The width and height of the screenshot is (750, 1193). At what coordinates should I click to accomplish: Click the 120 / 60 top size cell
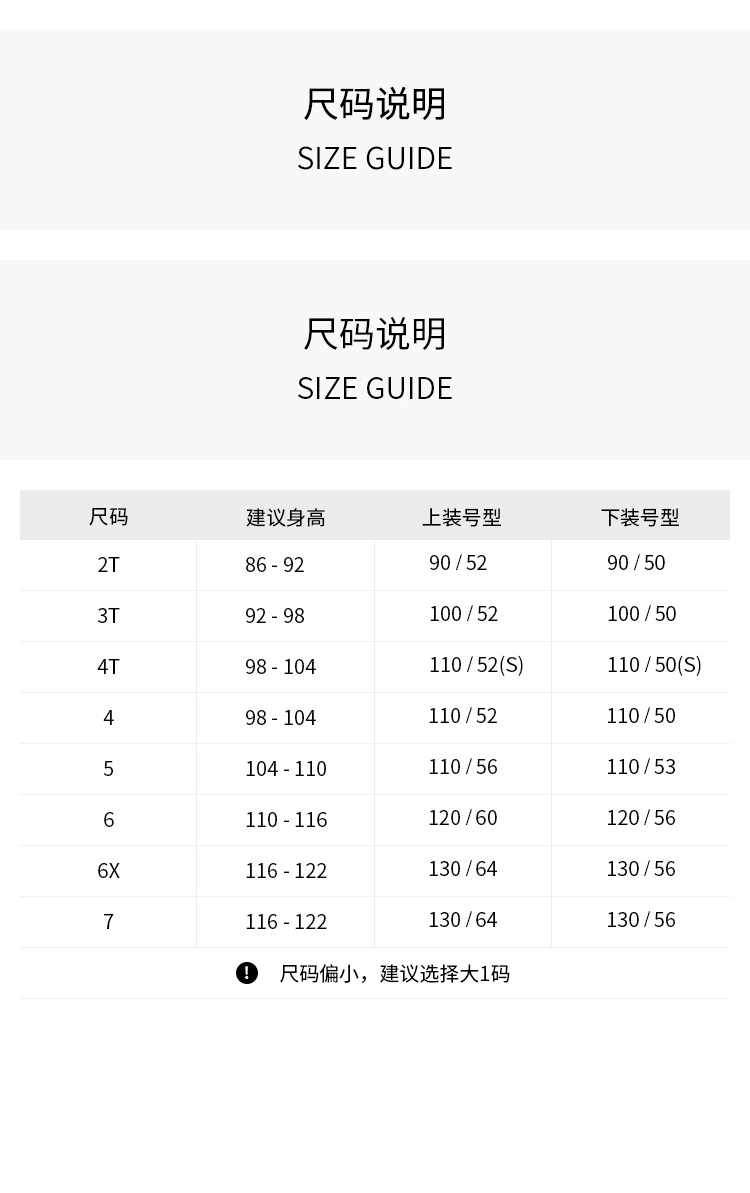[x=462, y=818]
